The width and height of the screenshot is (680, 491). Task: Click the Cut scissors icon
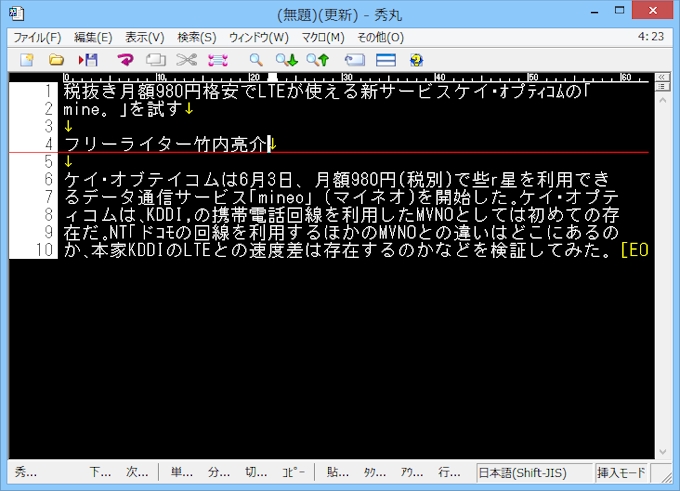click(186, 60)
